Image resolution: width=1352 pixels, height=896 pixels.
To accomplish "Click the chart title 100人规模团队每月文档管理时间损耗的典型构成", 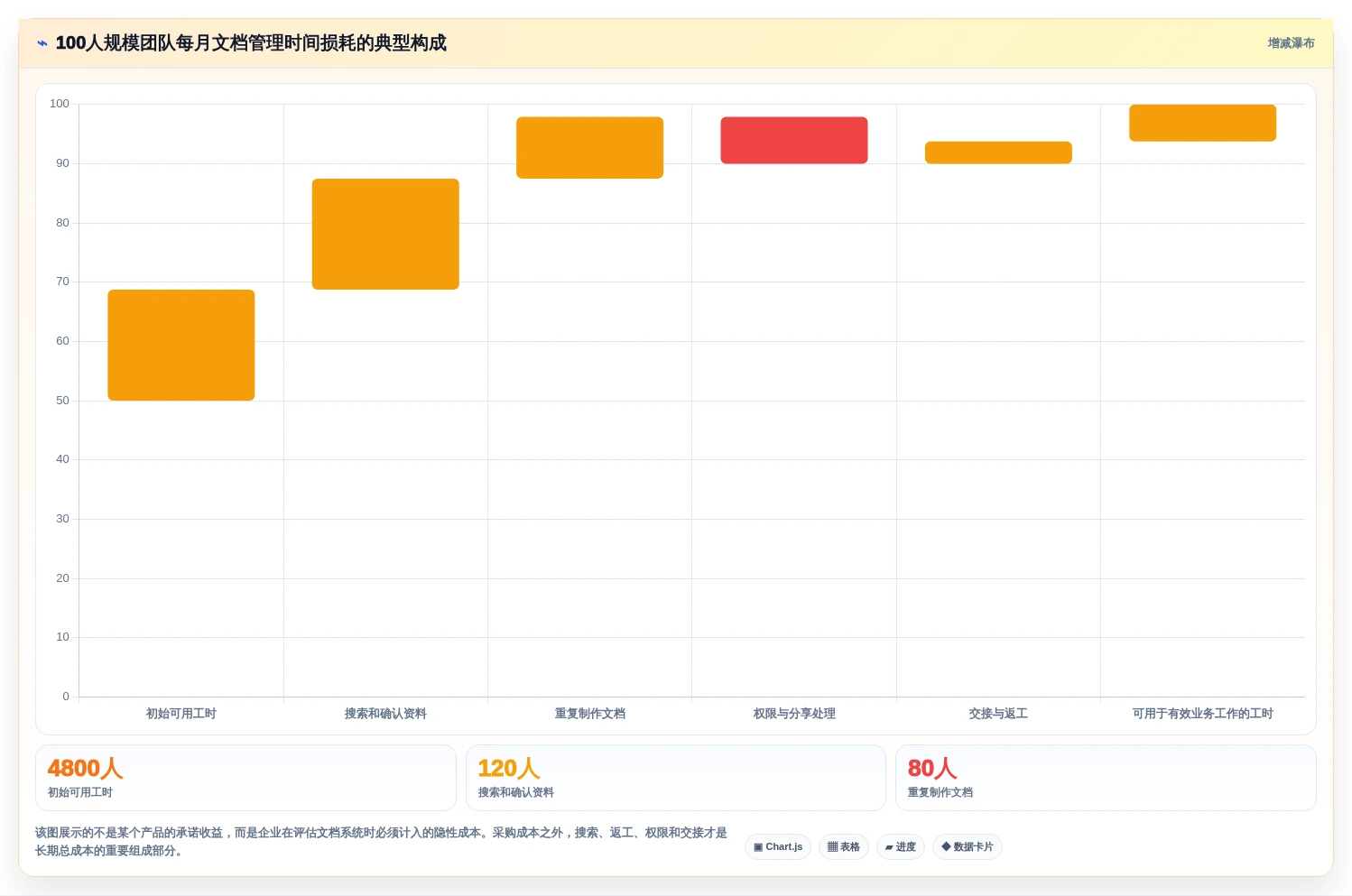I will point(251,43).
